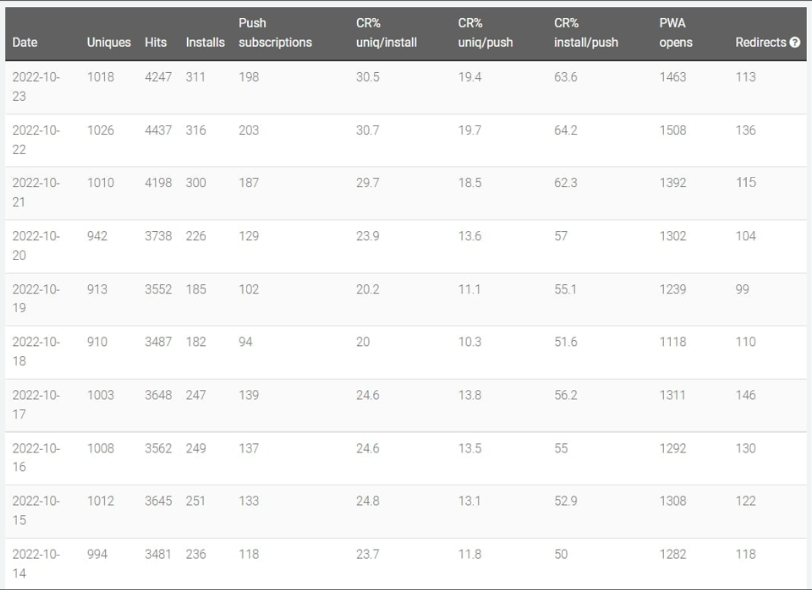
Task: Select the 2022-10-22 date cell
Action: (36, 140)
